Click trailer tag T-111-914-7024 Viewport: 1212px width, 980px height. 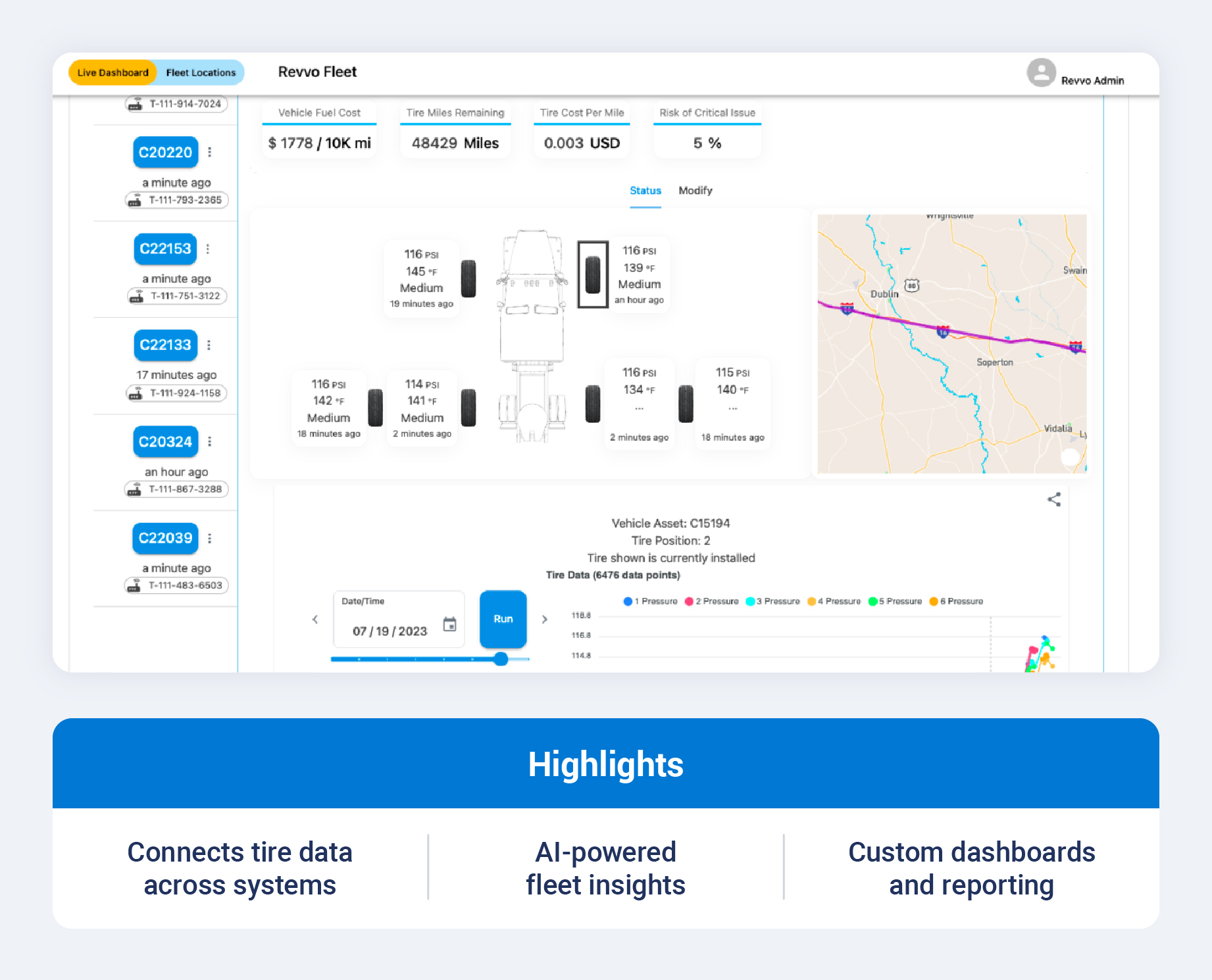coord(176,104)
